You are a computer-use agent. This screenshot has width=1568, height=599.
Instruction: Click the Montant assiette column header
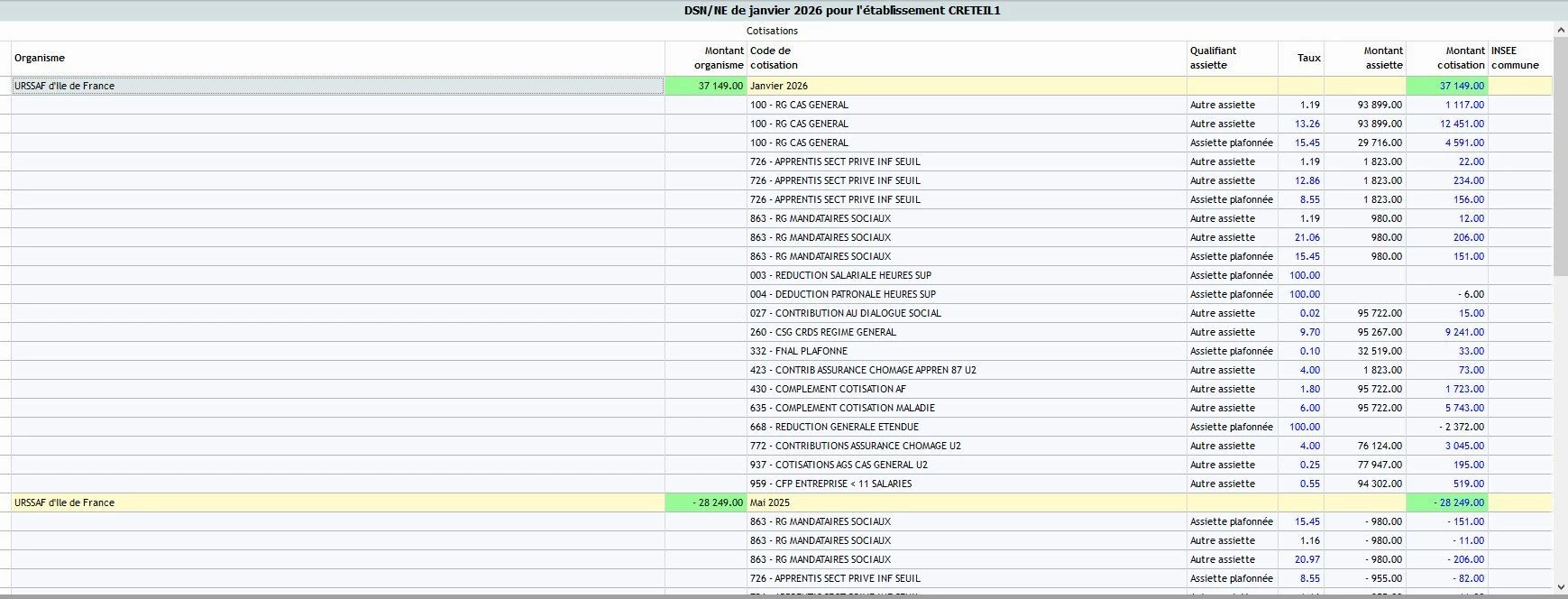click(1365, 58)
